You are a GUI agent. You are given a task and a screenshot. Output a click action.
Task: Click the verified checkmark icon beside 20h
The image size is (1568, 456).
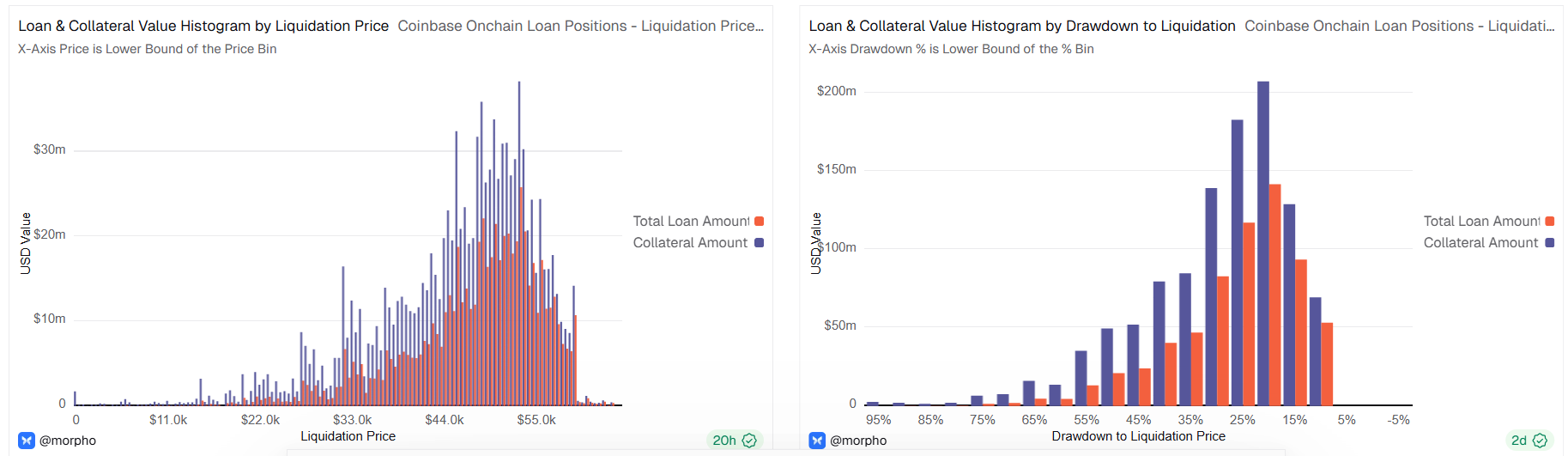(x=749, y=441)
